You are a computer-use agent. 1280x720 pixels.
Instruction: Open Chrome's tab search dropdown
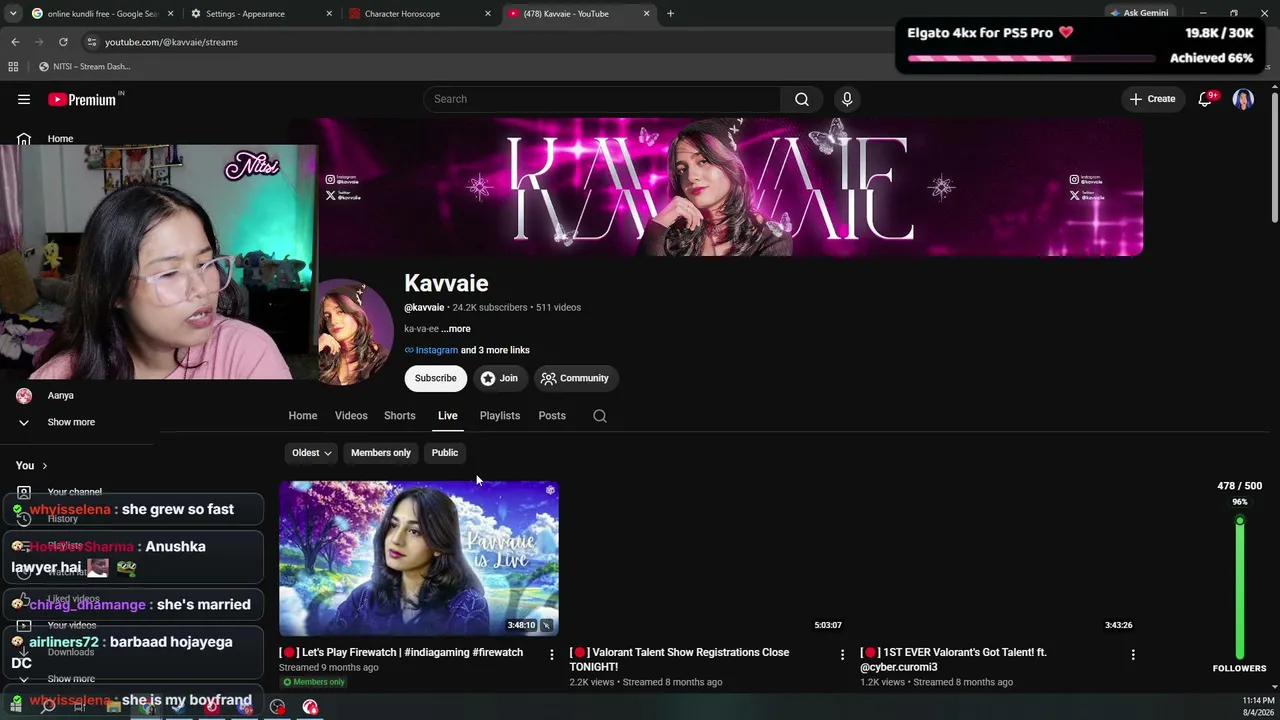click(15, 14)
